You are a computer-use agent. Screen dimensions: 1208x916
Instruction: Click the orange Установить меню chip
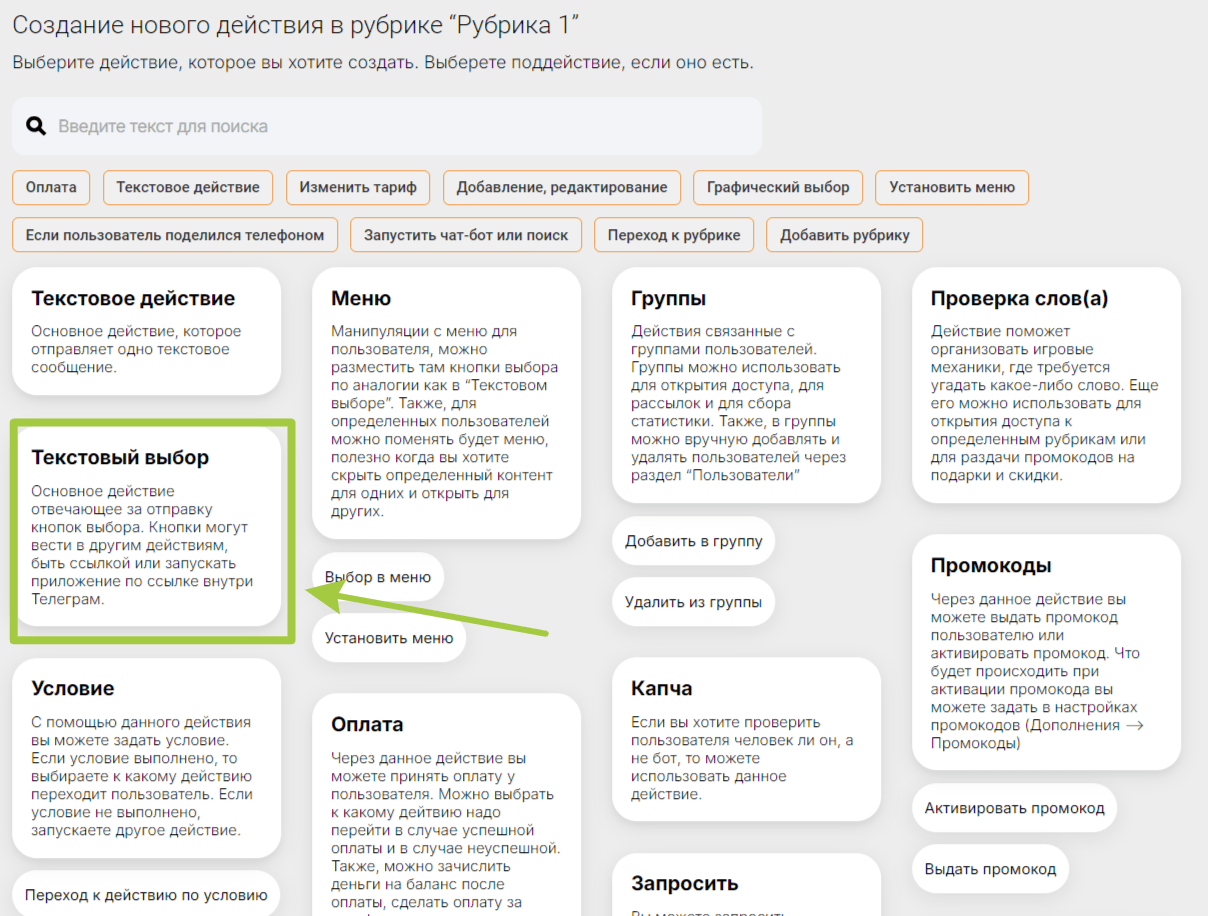pos(952,187)
